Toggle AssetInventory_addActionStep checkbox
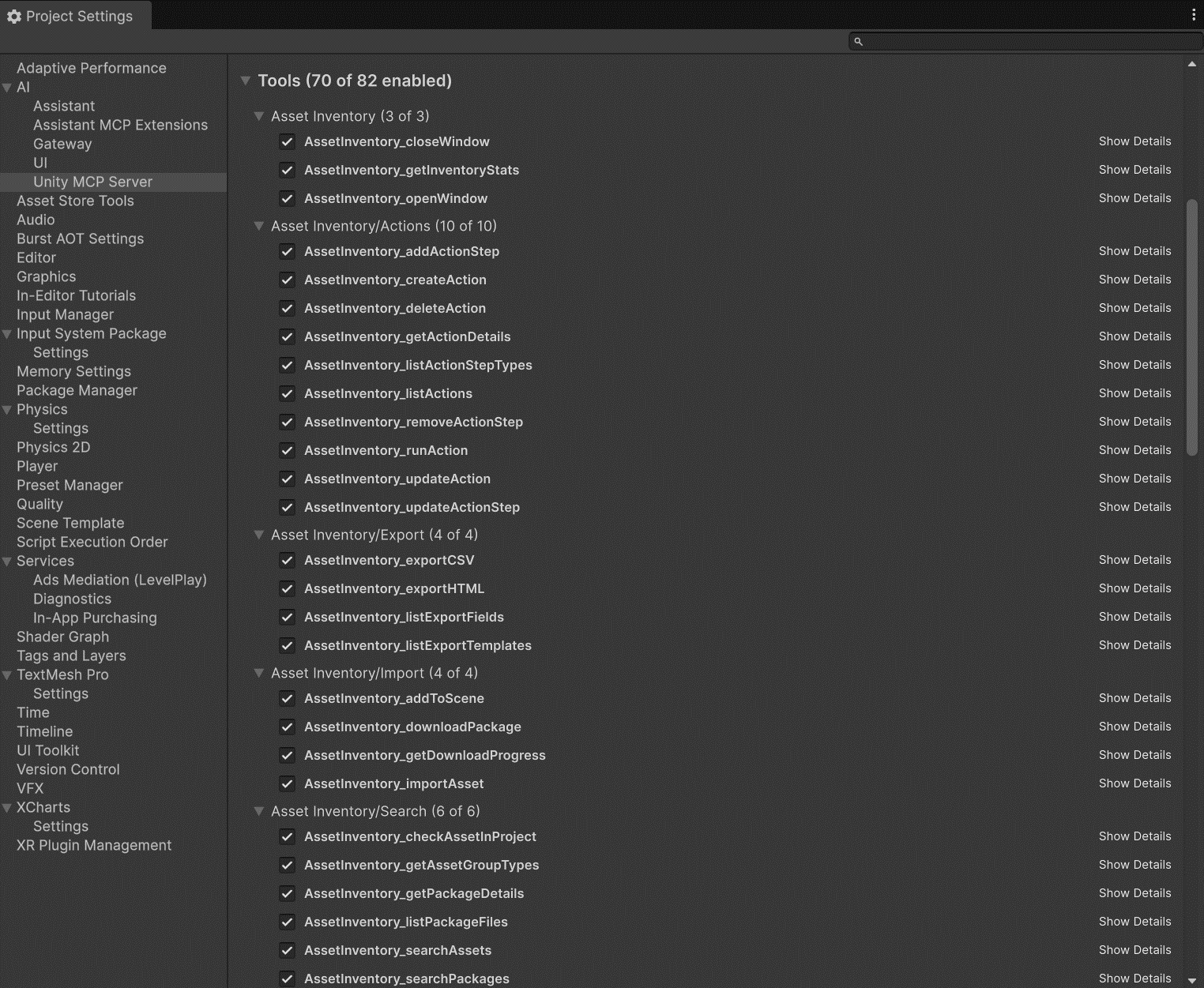The image size is (1204, 988). point(288,252)
